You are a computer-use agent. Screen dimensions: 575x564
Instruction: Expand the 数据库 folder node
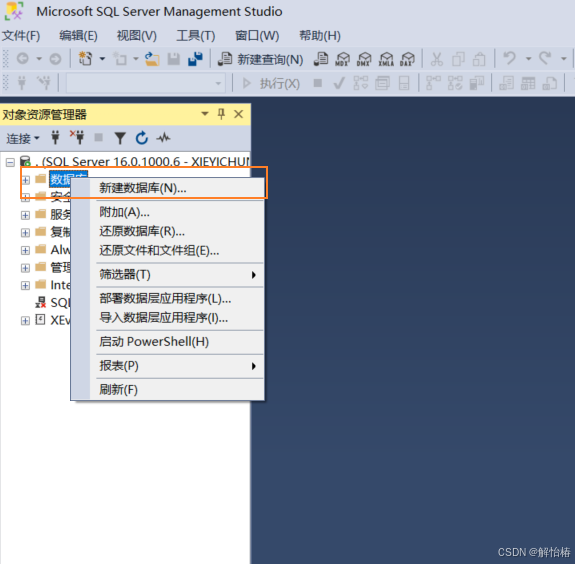[25, 180]
